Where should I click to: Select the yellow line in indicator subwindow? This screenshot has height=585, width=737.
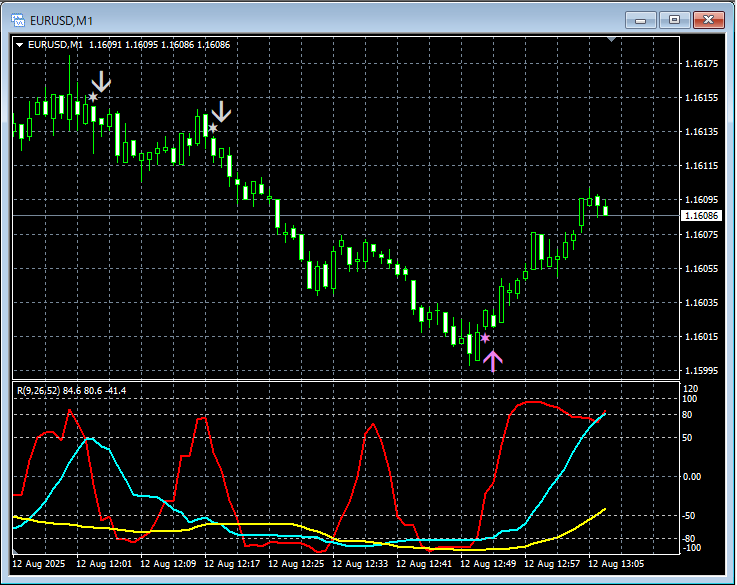(x=263, y=523)
